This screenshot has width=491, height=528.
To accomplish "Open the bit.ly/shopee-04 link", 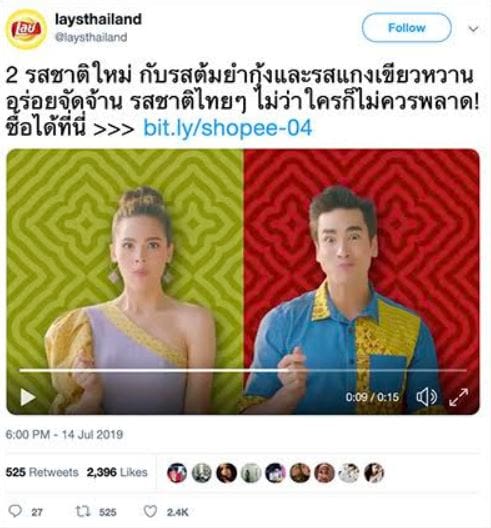I will tap(228, 128).
